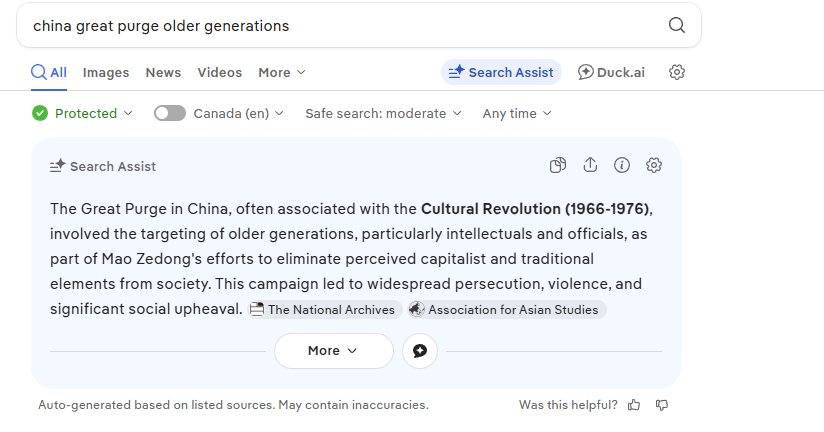Click into the search query field
The width and height of the screenshot is (824, 432).
(340, 26)
